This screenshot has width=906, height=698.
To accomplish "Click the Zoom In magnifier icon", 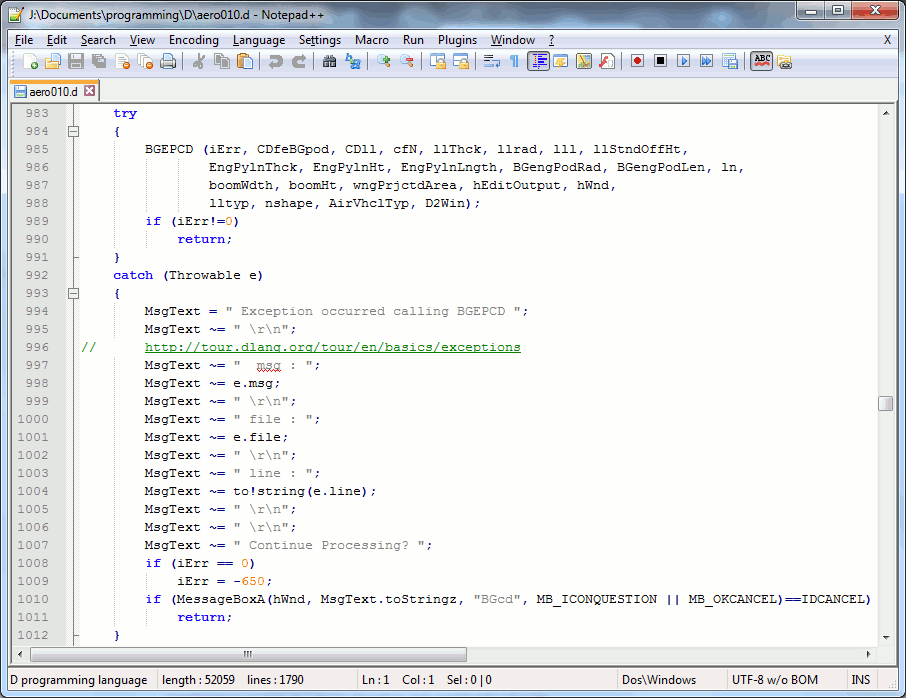I will click(x=384, y=62).
